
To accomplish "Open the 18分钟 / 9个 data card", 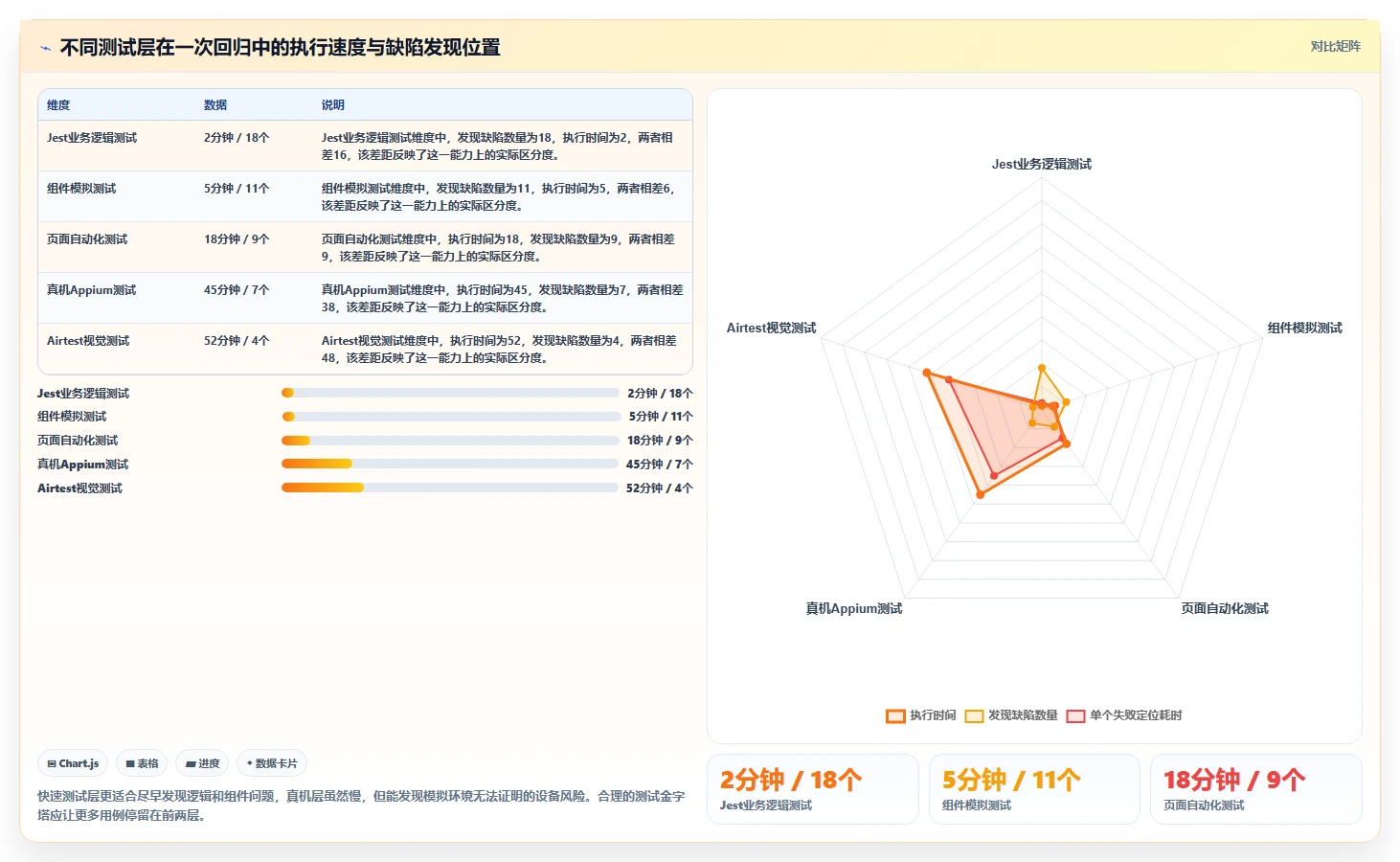I will point(1256,789).
